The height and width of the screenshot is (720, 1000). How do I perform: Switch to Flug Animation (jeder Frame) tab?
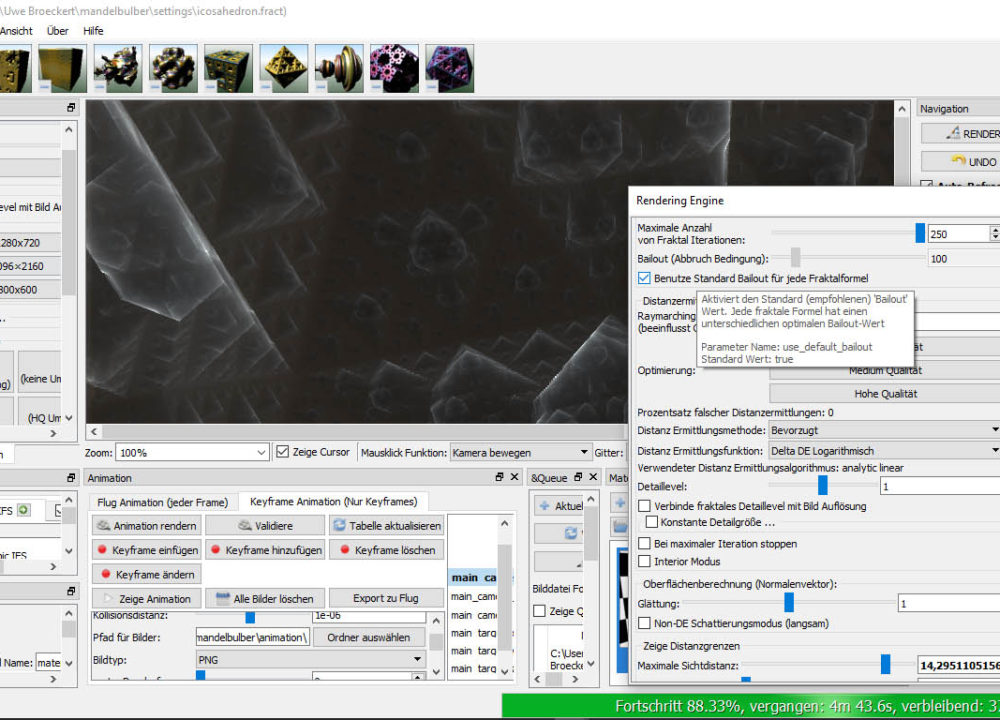(163, 502)
